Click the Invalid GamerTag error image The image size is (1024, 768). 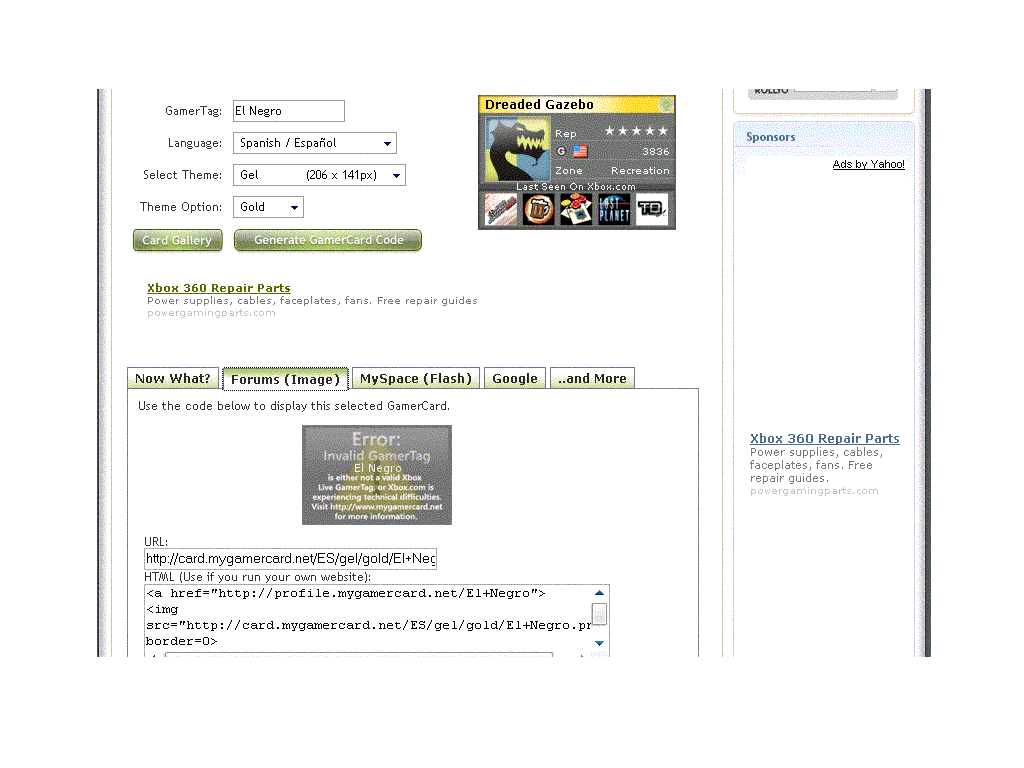(377, 475)
